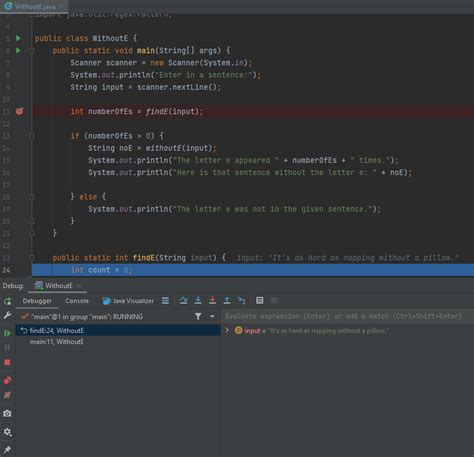Switch to the Console tab
The image size is (474, 457).
click(77, 301)
